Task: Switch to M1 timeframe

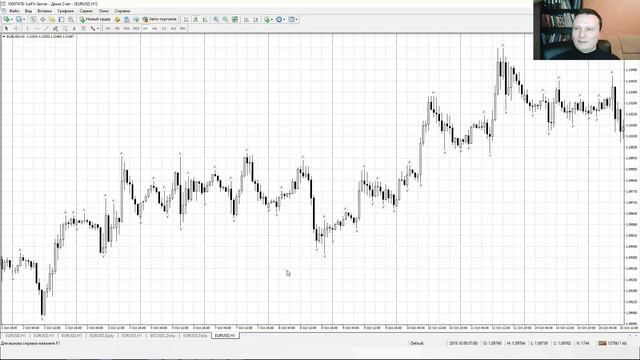Action: click(108, 28)
